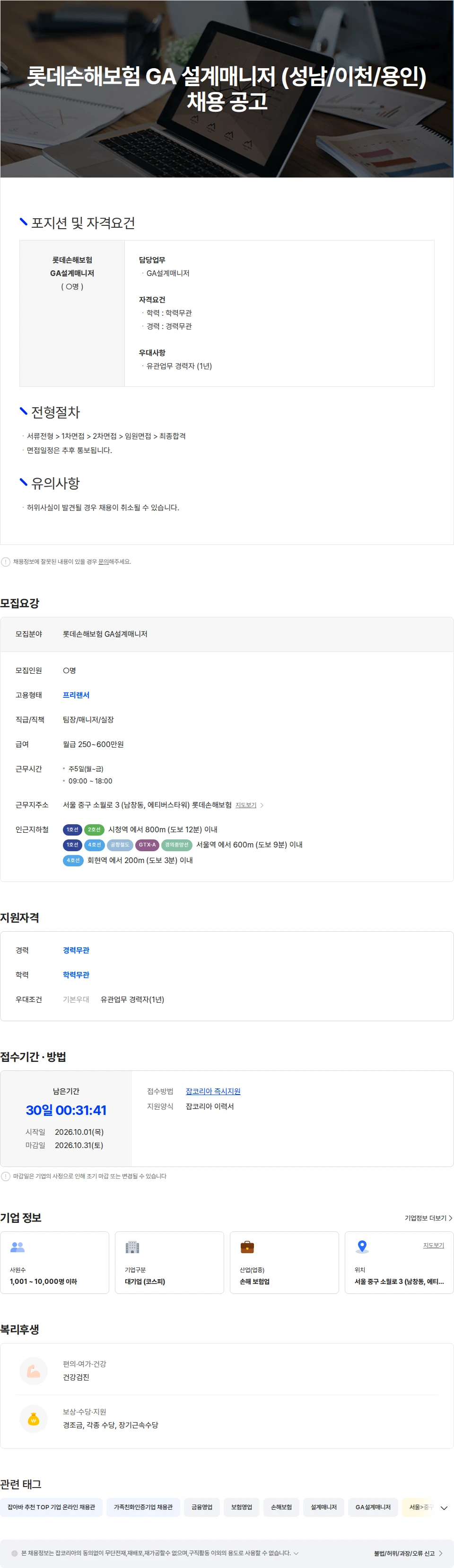Click text 경조금, 각종 수당, 장기근속수당
Screen dimensions: 454x1568
click(x=110, y=1425)
